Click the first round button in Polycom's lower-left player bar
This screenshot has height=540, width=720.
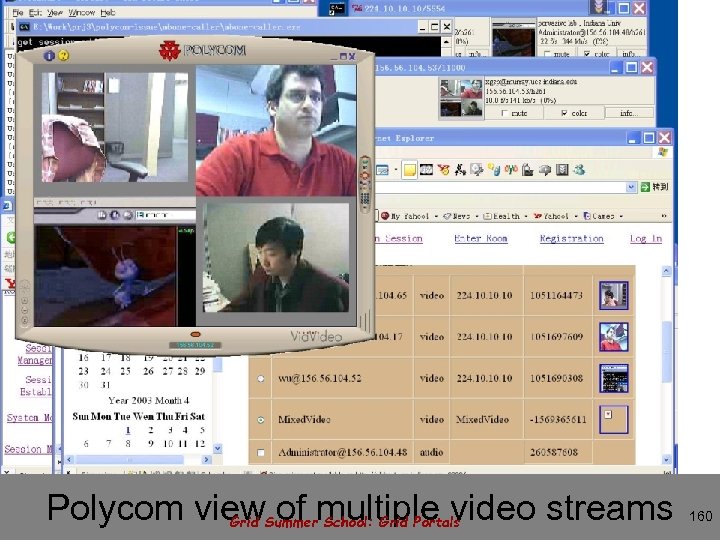[x=102, y=215]
